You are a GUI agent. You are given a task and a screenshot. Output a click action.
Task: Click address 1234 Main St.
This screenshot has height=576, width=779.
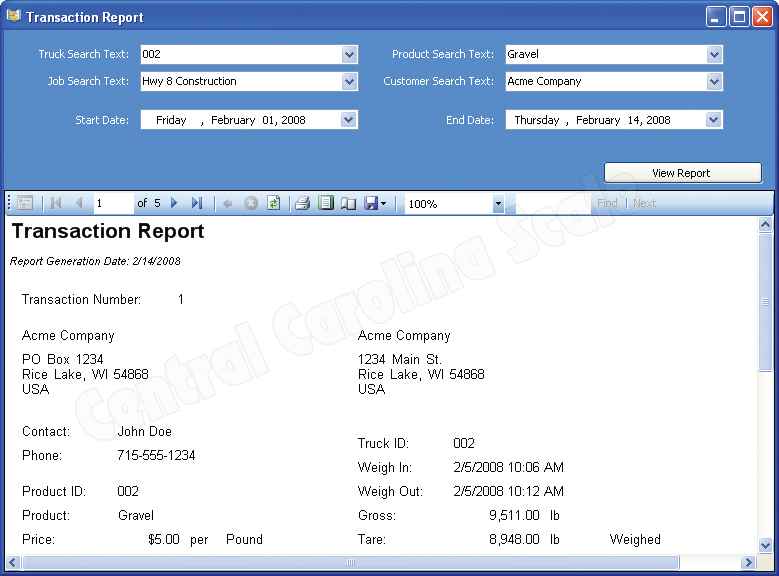(x=400, y=359)
